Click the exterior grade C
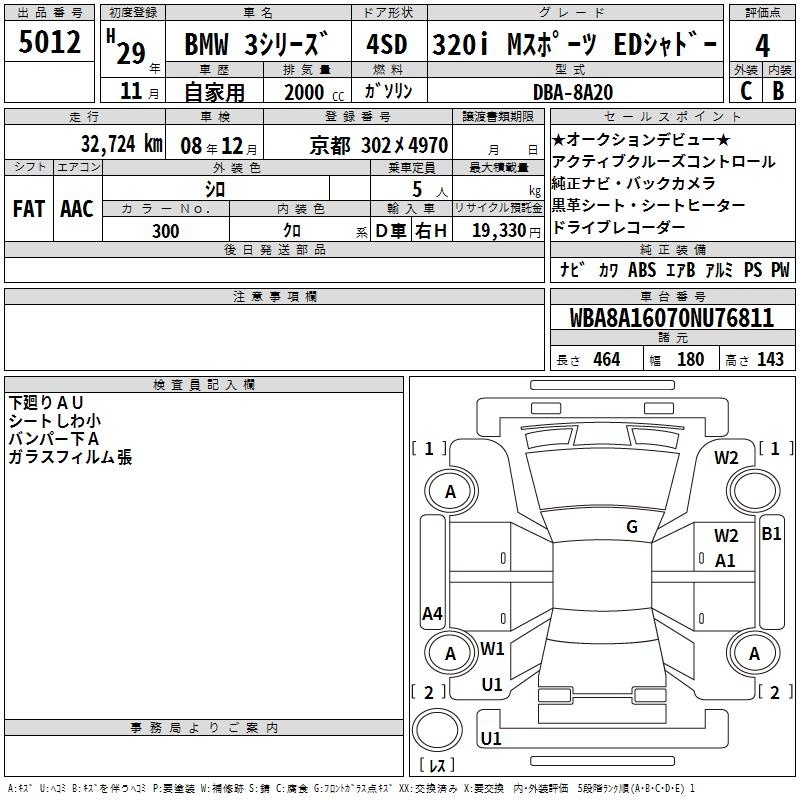The width and height of the screenshot is (800, 800). [x=745, y=89]
